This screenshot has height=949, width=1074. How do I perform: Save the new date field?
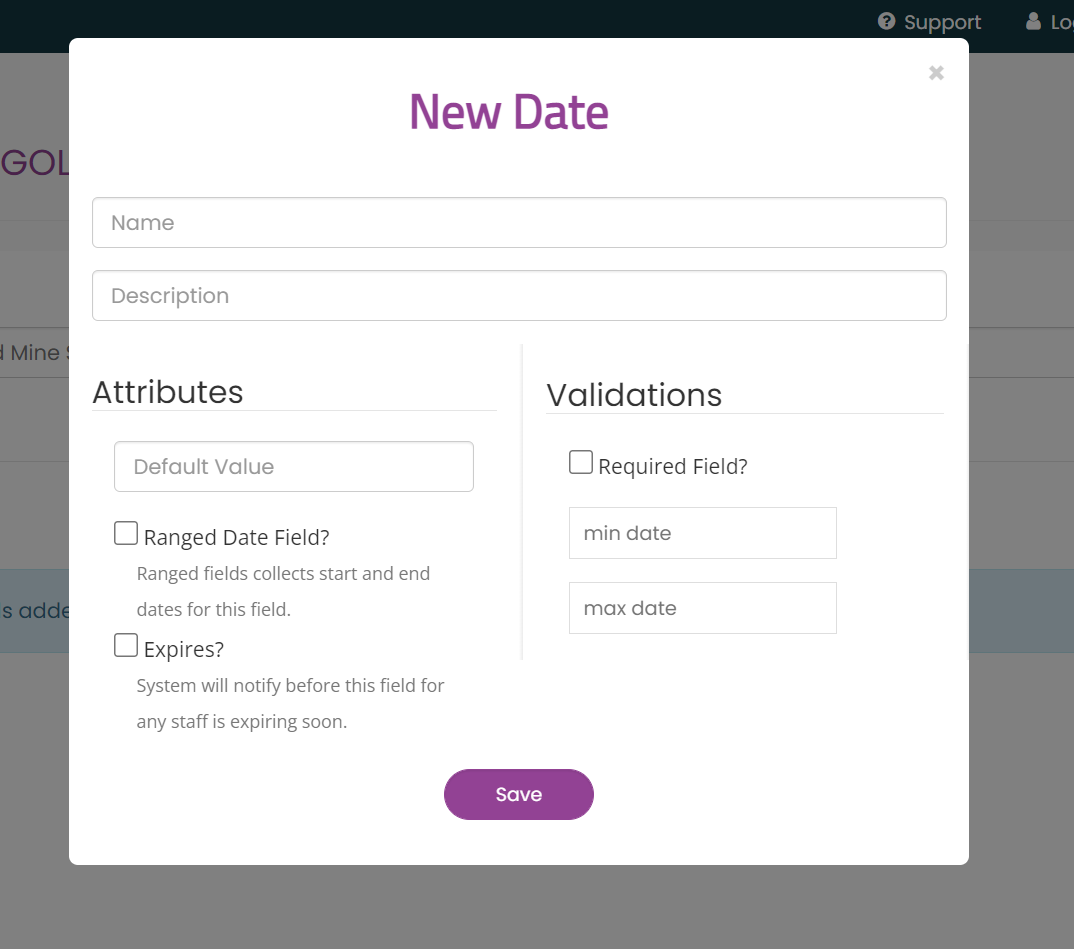click(519, 794)
